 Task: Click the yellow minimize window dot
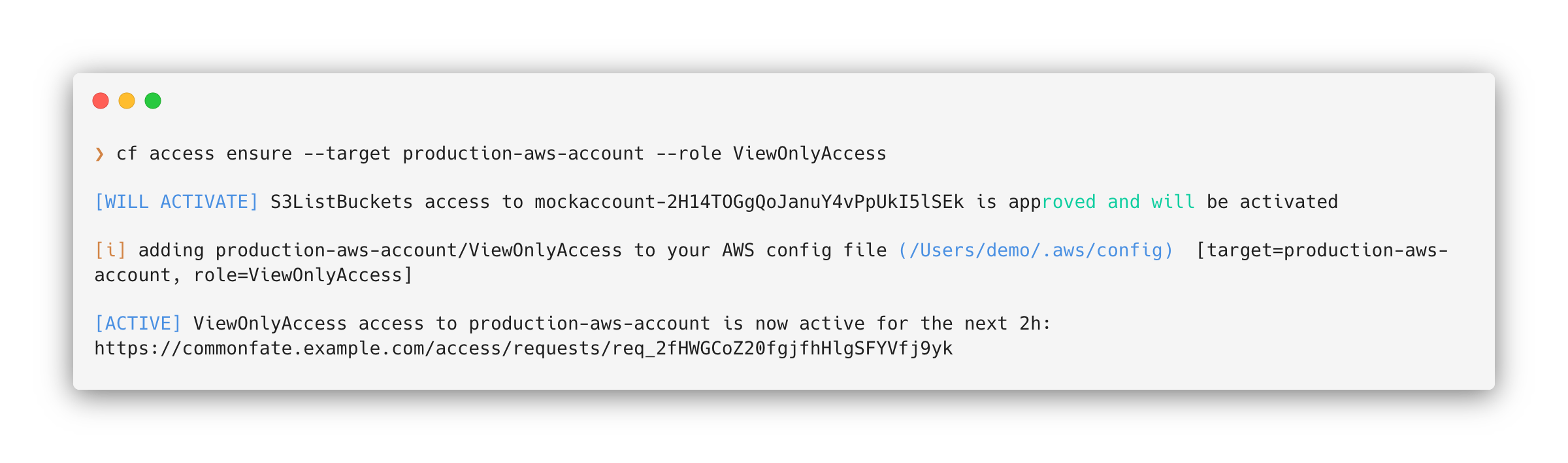(127, 101)
